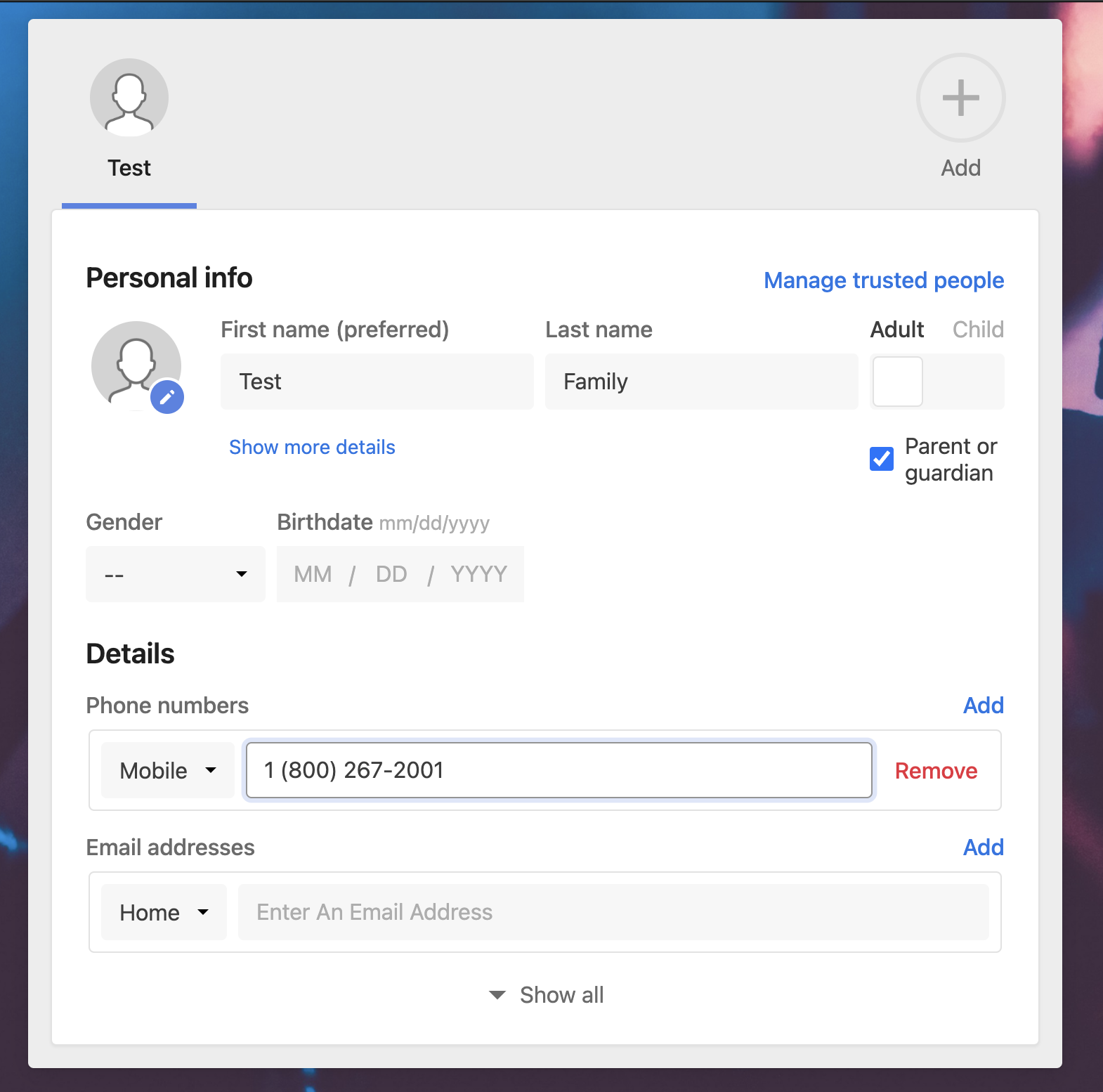This screenshot has width=1103, height=1092.
Task: Switch the toggle to Child
Action: [x=977, y=330]
